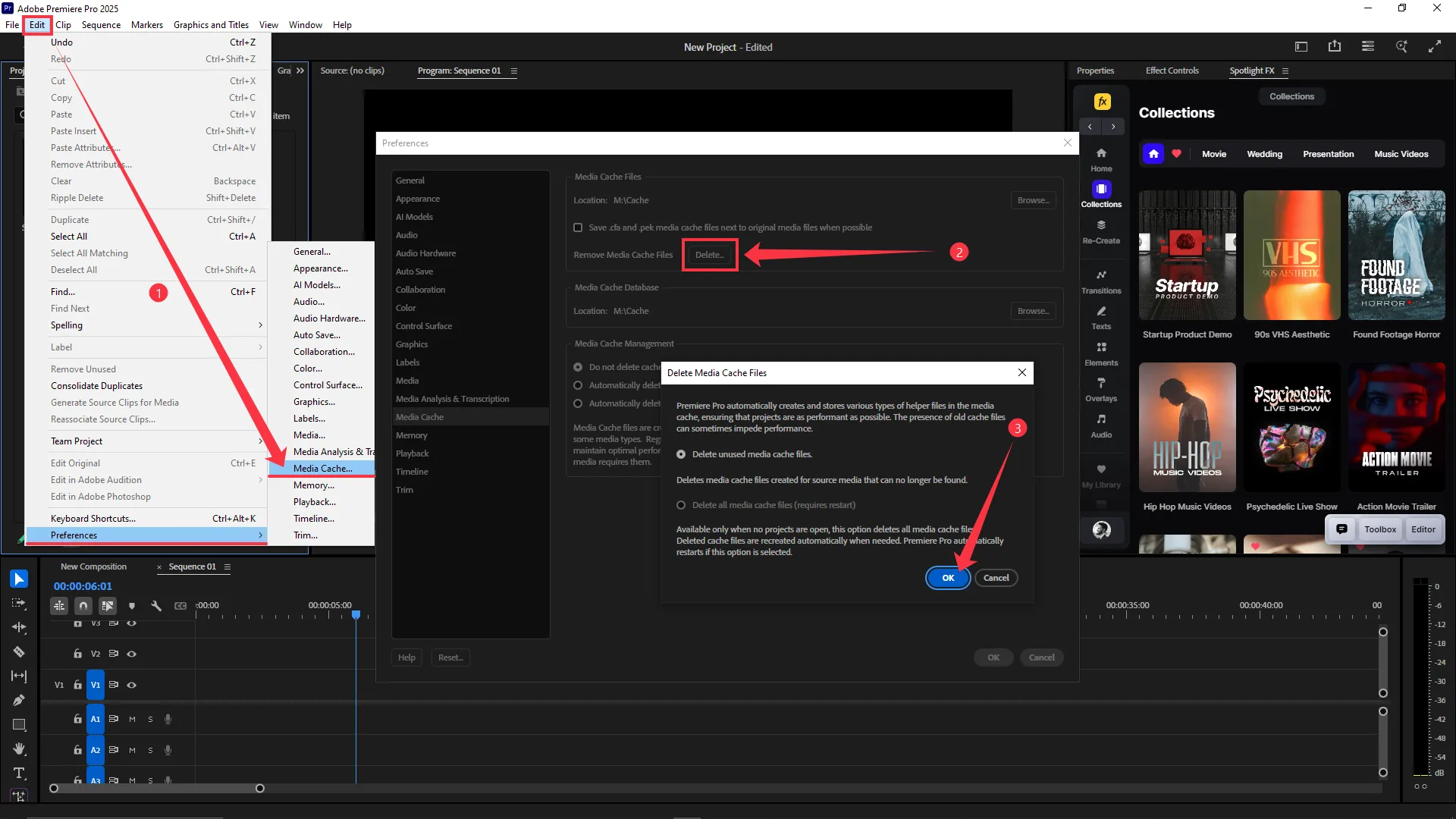Screen dimensions: 1456x819
Task: Toggle timeline snapping magnet icon
Action: 83,606
